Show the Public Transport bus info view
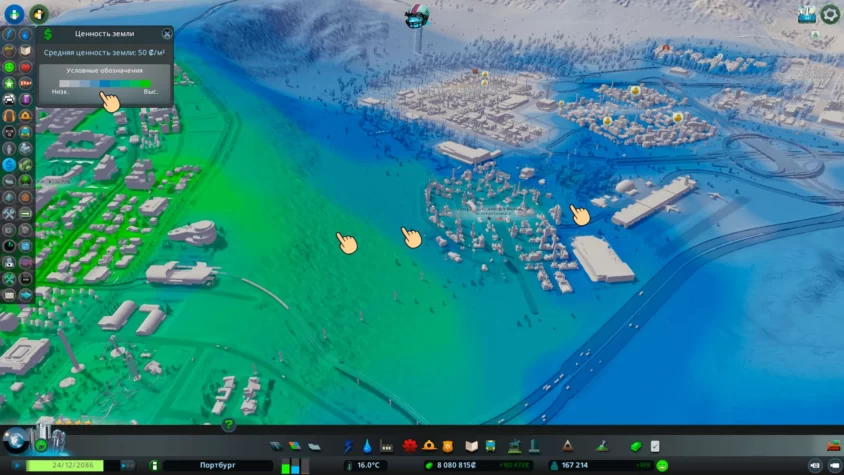The height and width of the screenshot is (475, 844). tap(25, 132)
